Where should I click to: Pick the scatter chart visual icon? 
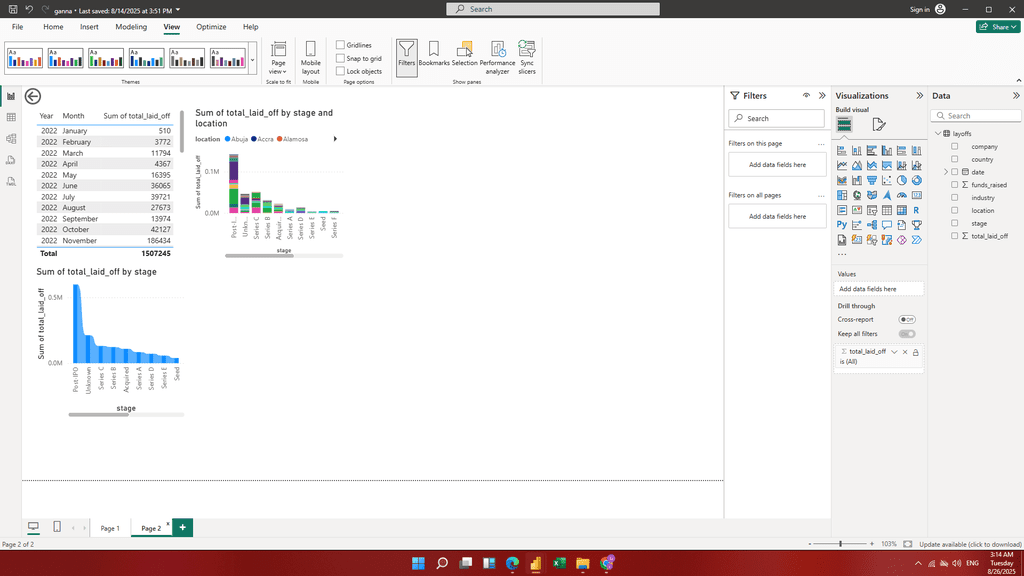(887, 180)
